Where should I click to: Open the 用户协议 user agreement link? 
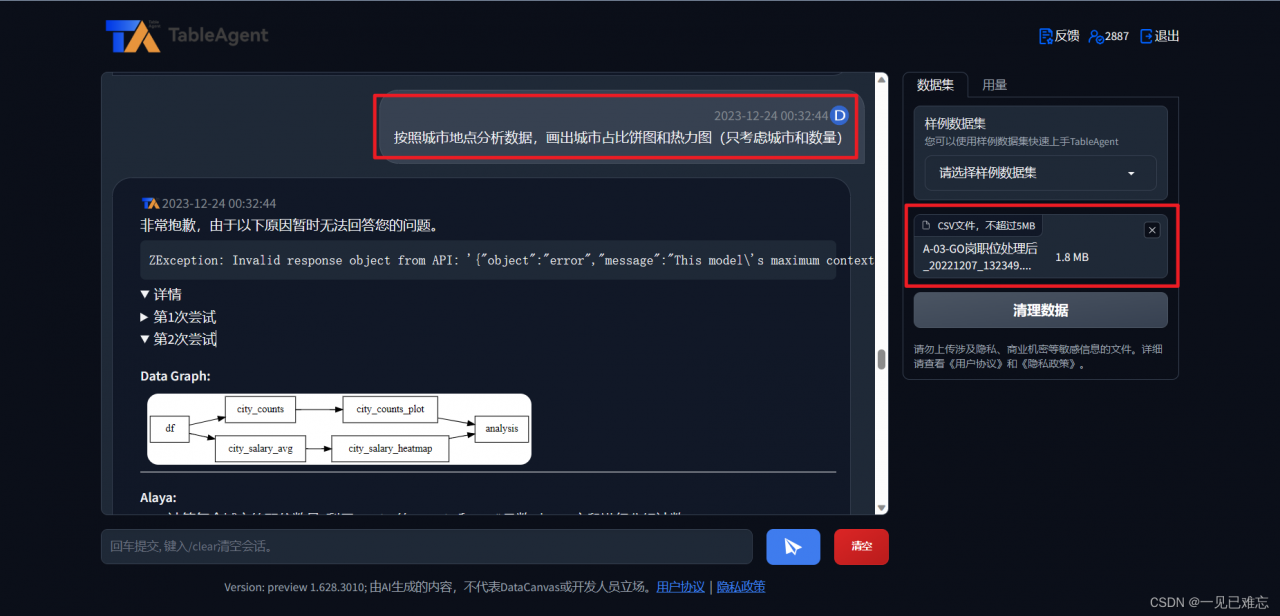[x=680, y=586]
